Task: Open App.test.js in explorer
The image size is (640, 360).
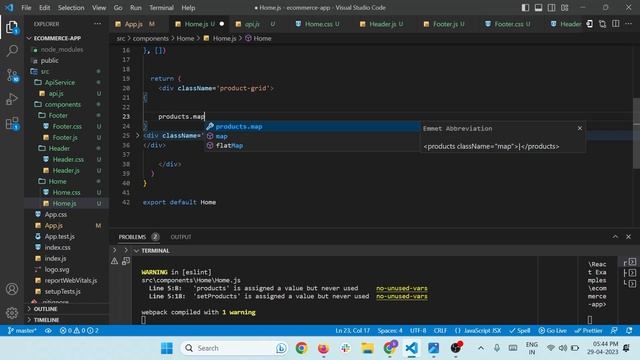Action: [60, 236]
